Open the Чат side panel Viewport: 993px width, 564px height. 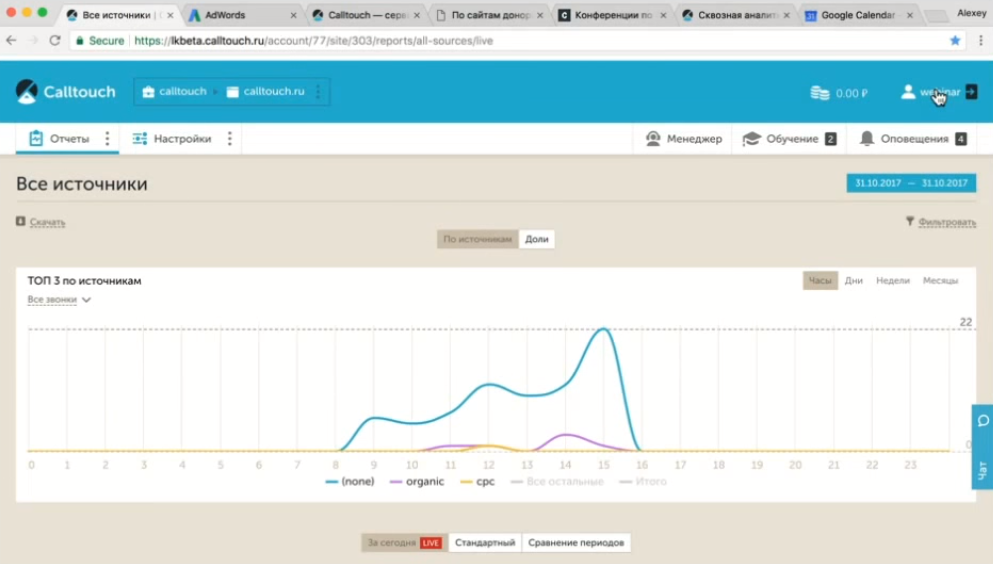coord(982,447)
